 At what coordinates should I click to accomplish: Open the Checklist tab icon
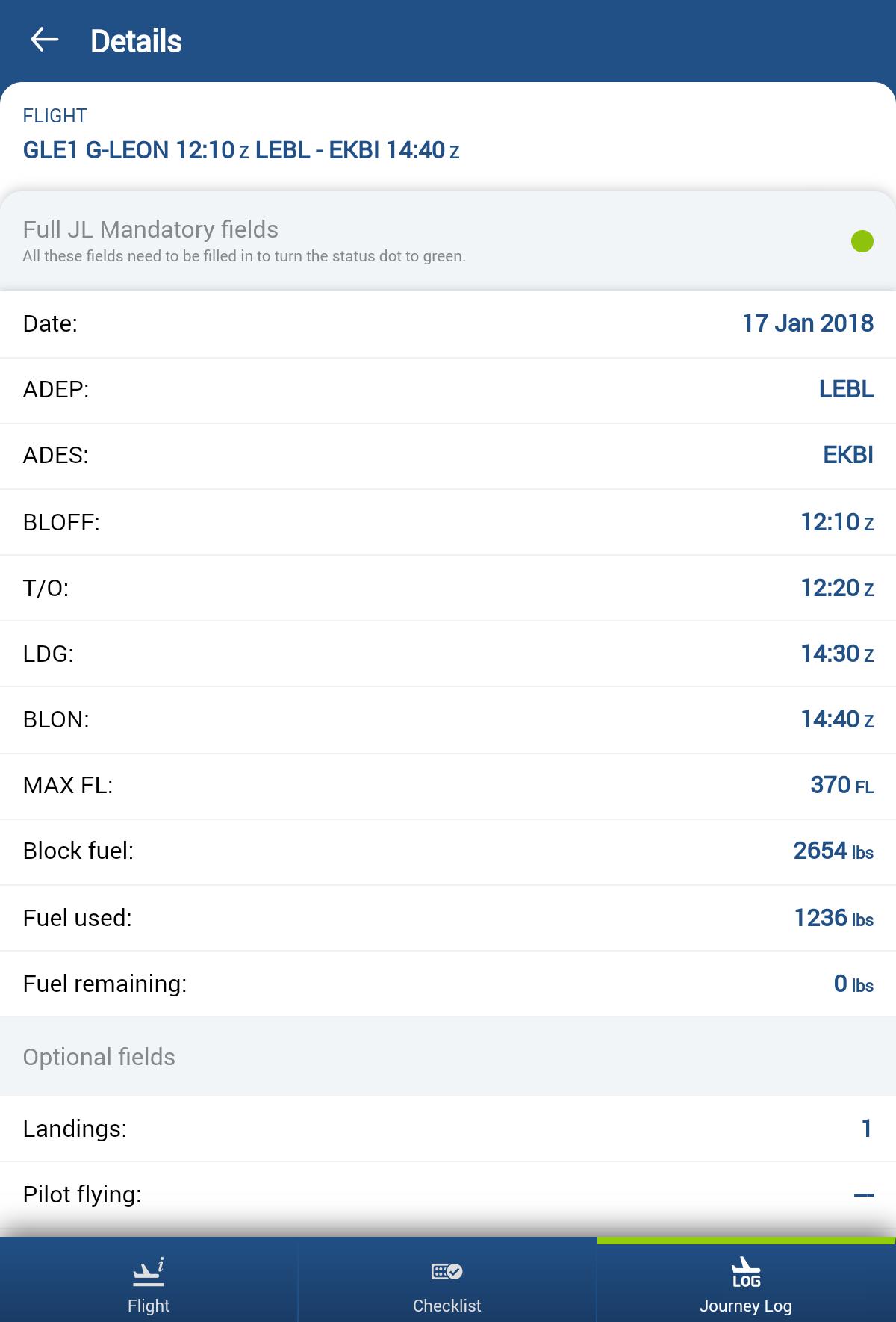[x=447, y=1271]
